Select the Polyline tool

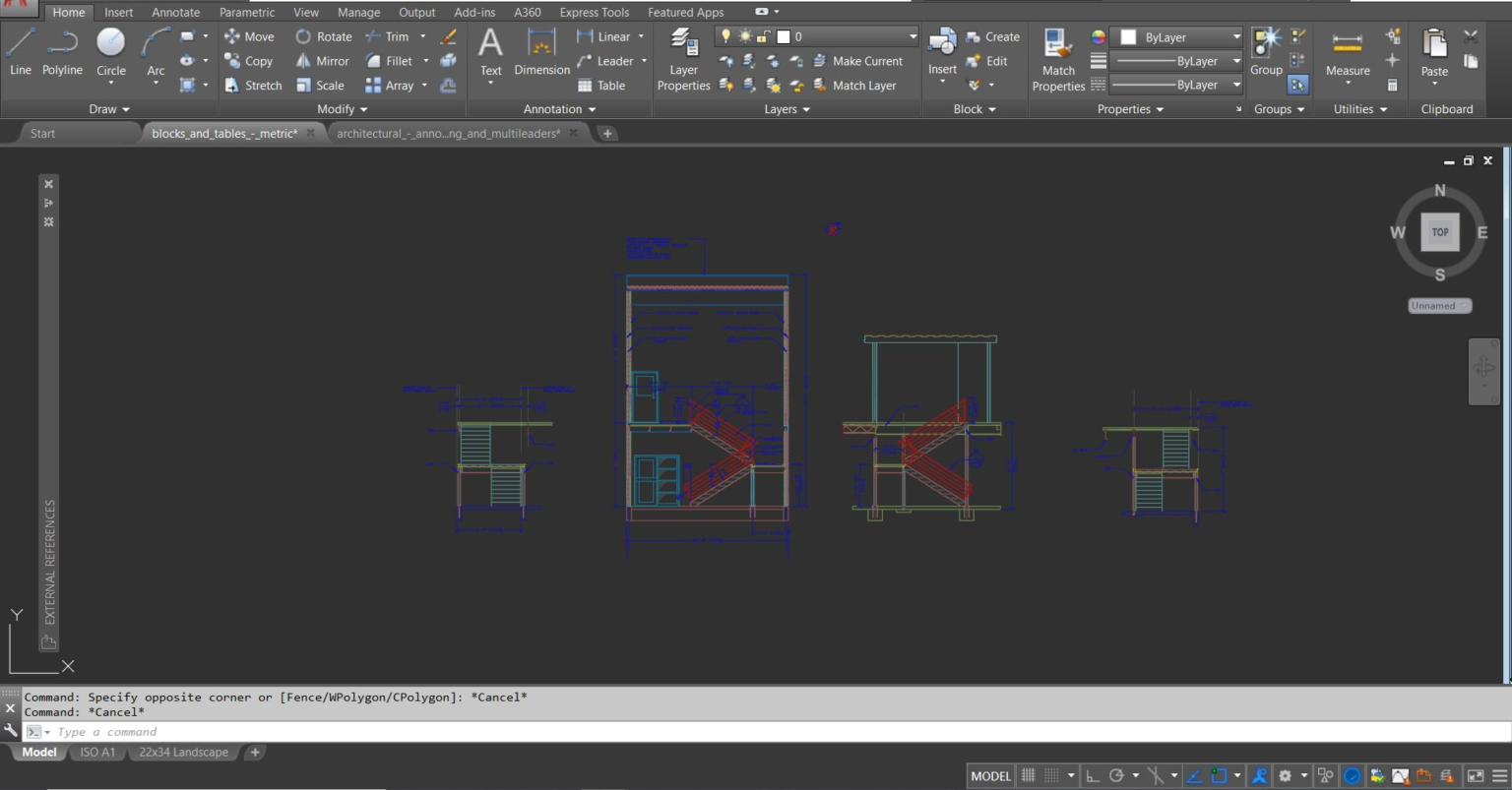[62, 54]
